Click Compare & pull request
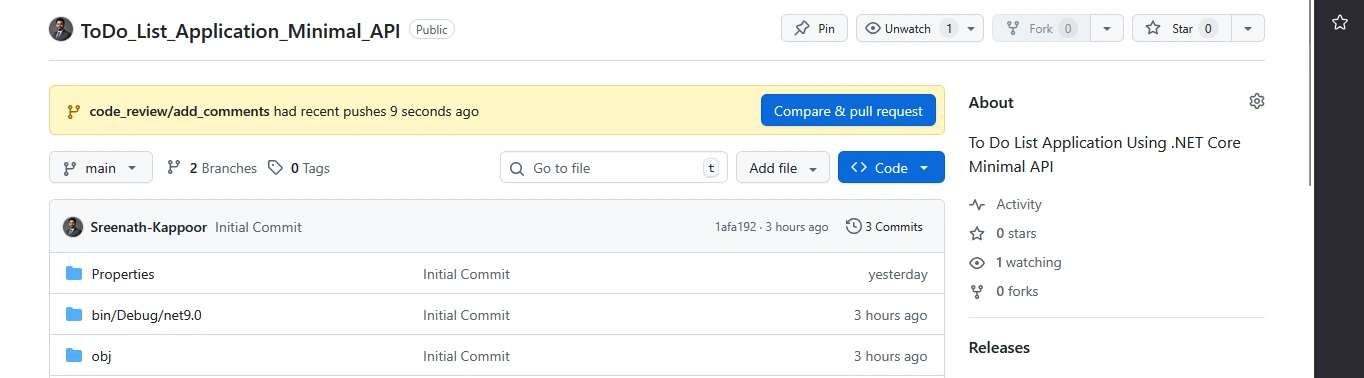Screen dimensions: 1364x378 point(848,111)
